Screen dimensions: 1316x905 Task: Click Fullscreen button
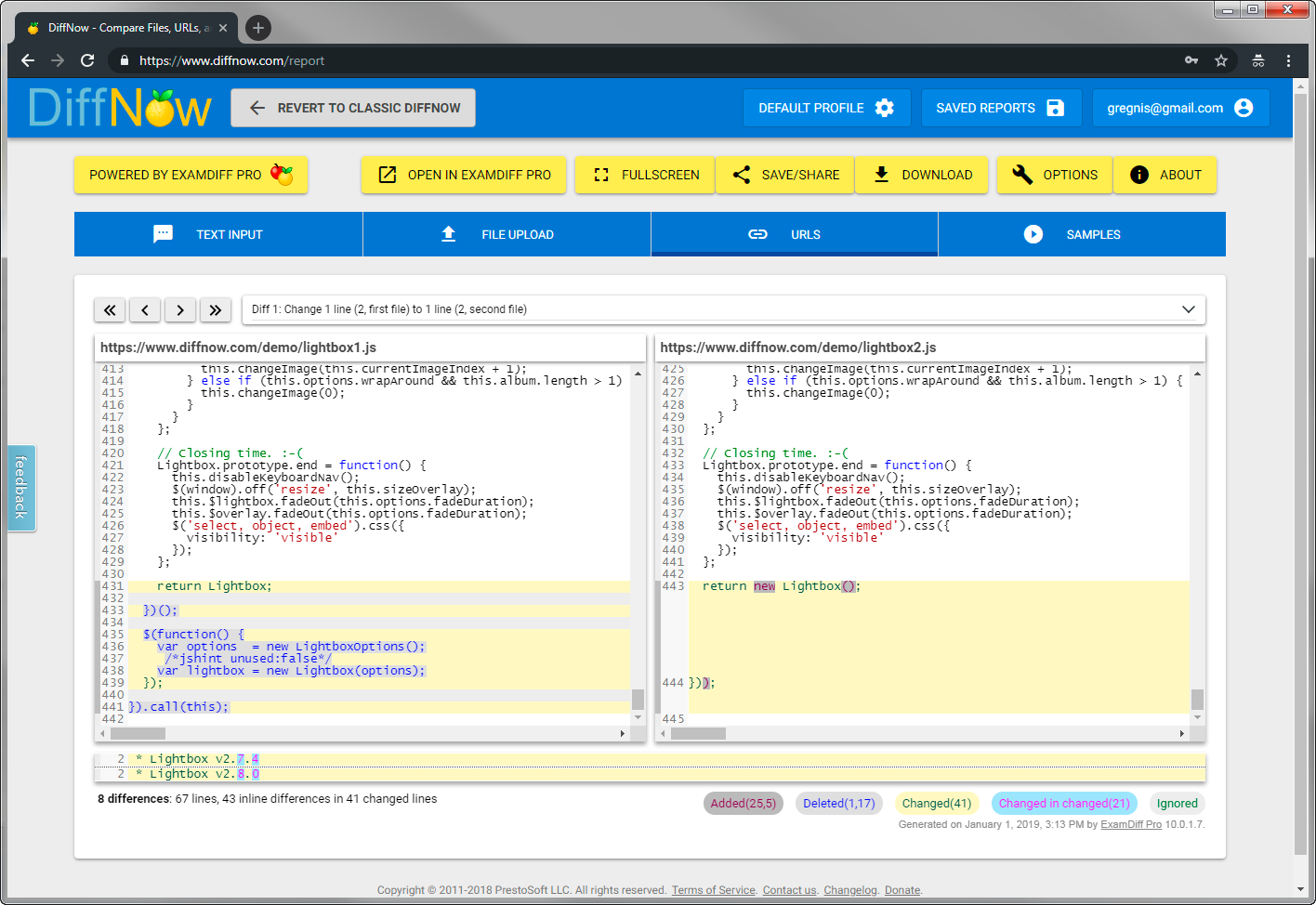[x=645, y=175]
